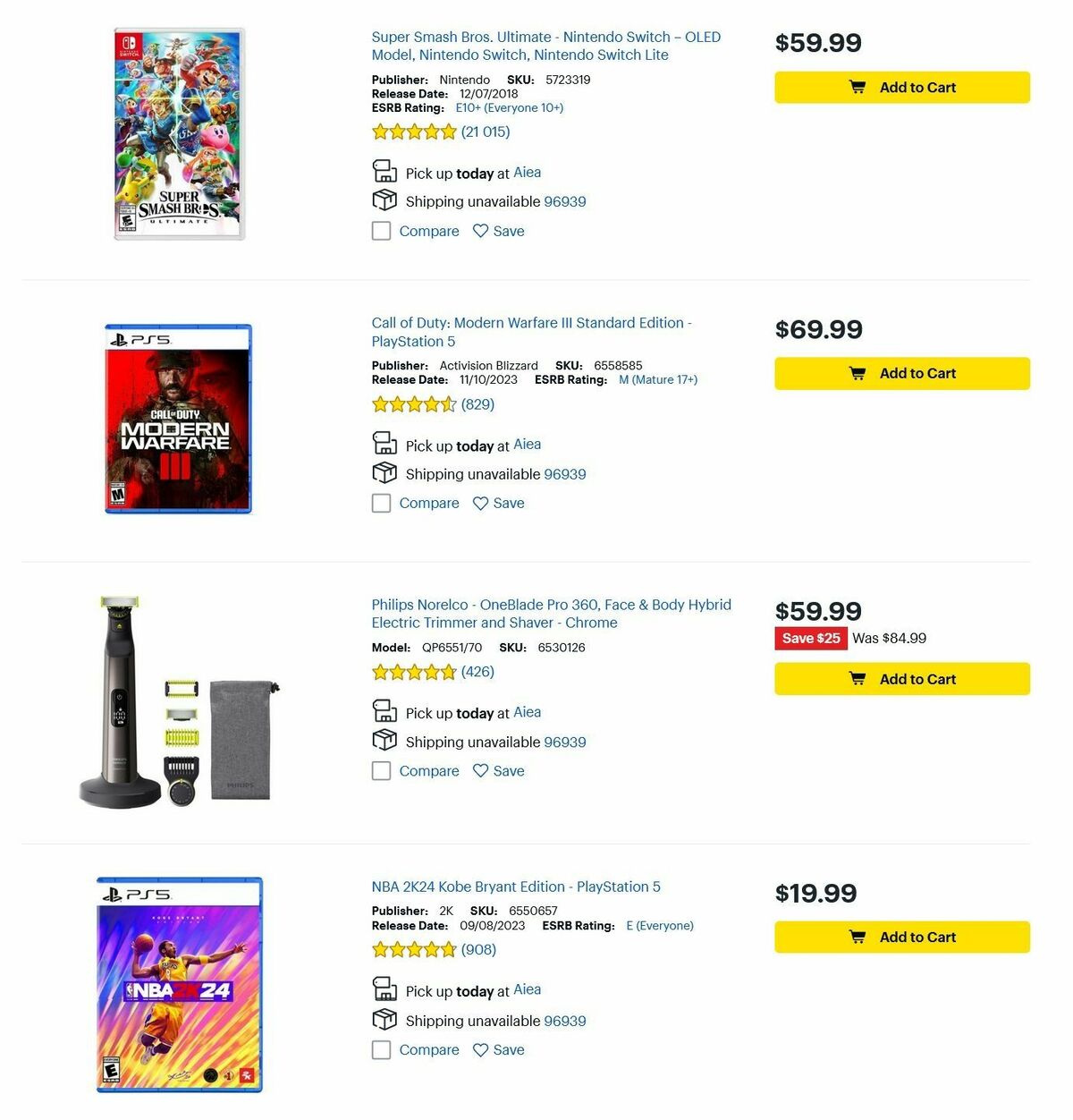Enable Compare checkbox for Super Smash Bros
The height and width of the screenshot is (1120, 1073).
(x=381, y=231)
